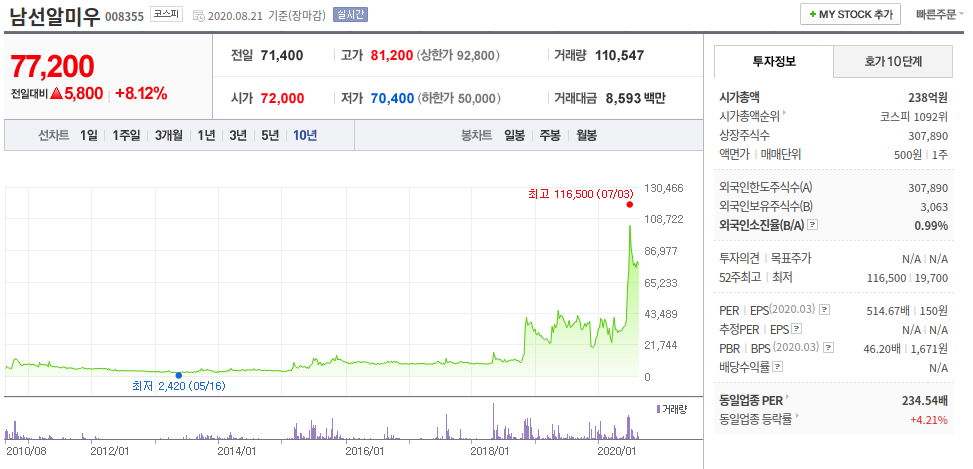Click the help icon beside 배당수익률
This screenshot has width=973, height=469.
click(x=778, y=367)
